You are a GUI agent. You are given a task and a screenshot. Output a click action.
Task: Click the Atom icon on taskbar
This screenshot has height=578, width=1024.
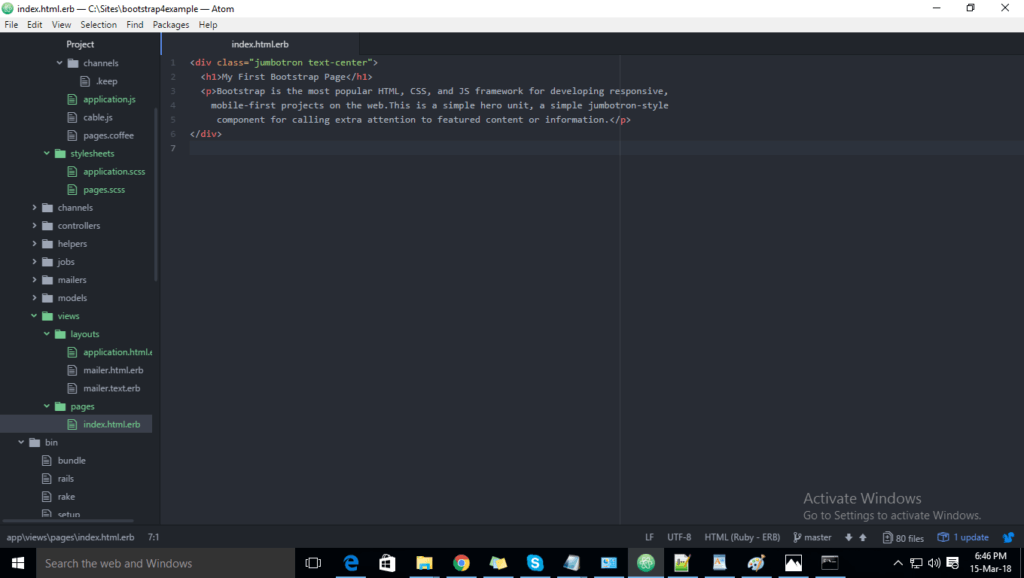click(x=645, y=563)
